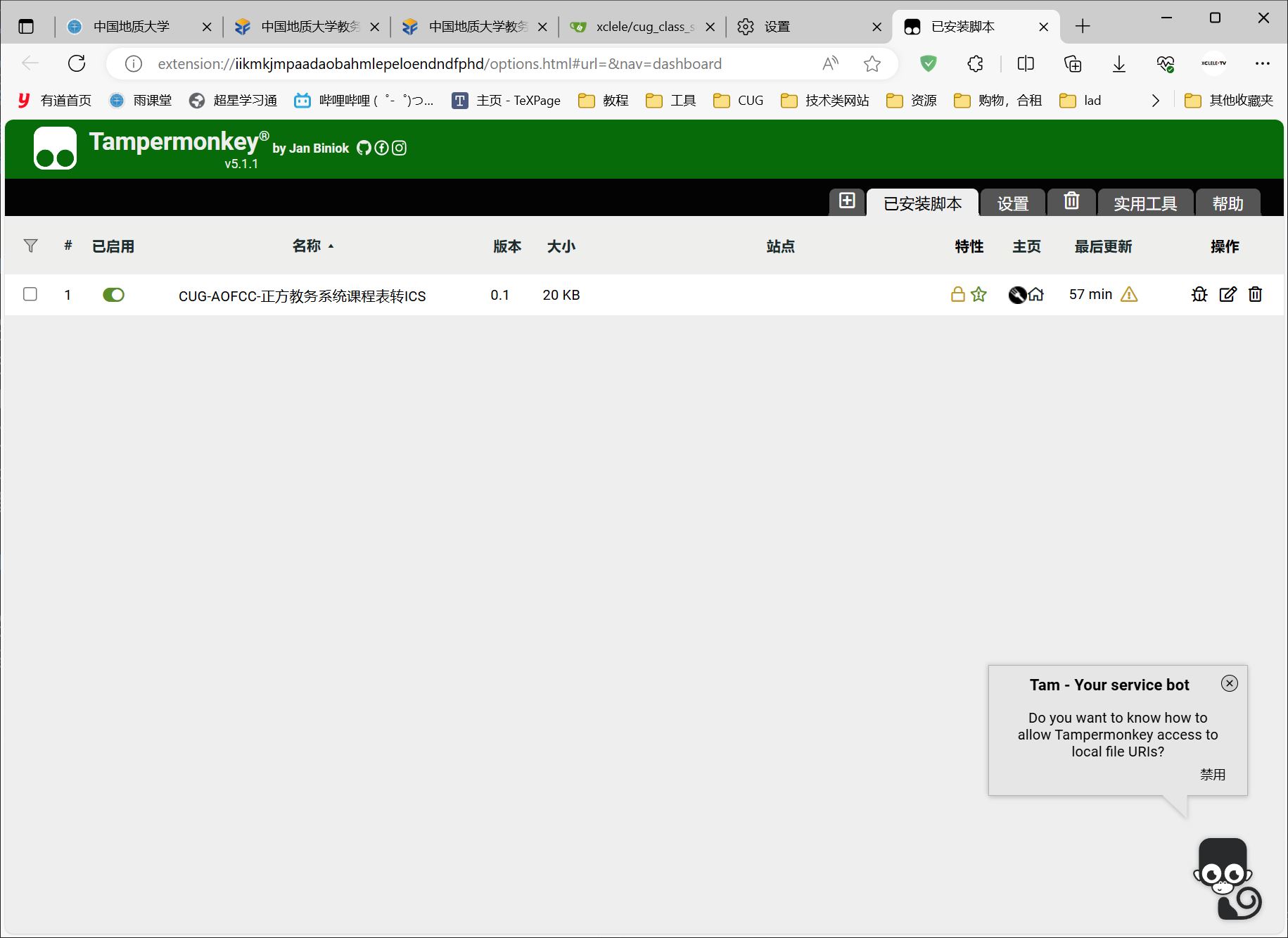Add this page to favorites

pos(872,64)
